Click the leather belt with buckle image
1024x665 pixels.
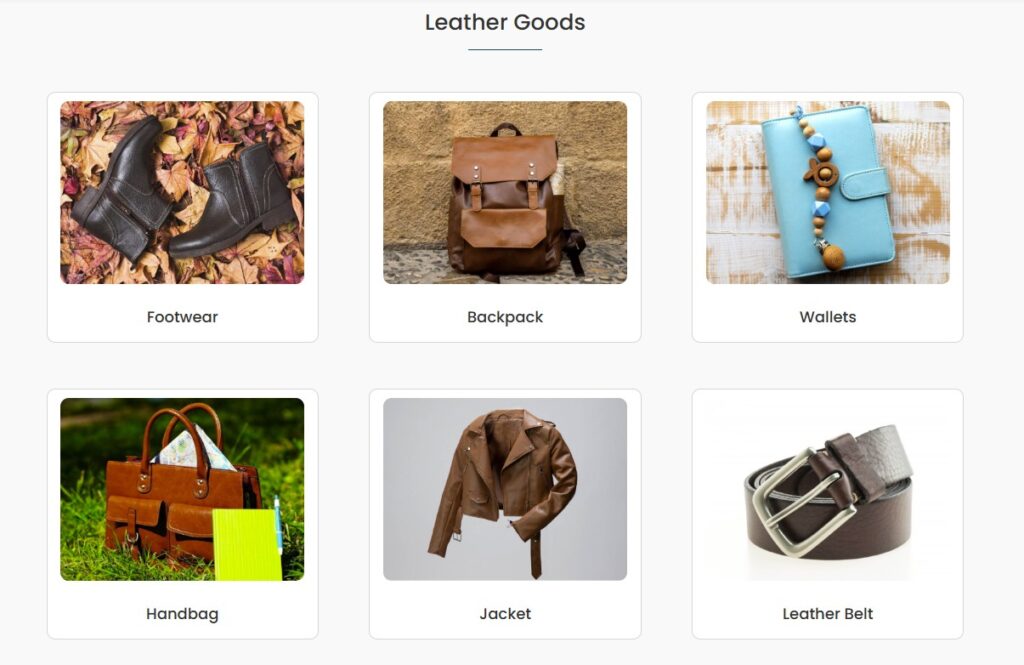[x=827, y=489]
